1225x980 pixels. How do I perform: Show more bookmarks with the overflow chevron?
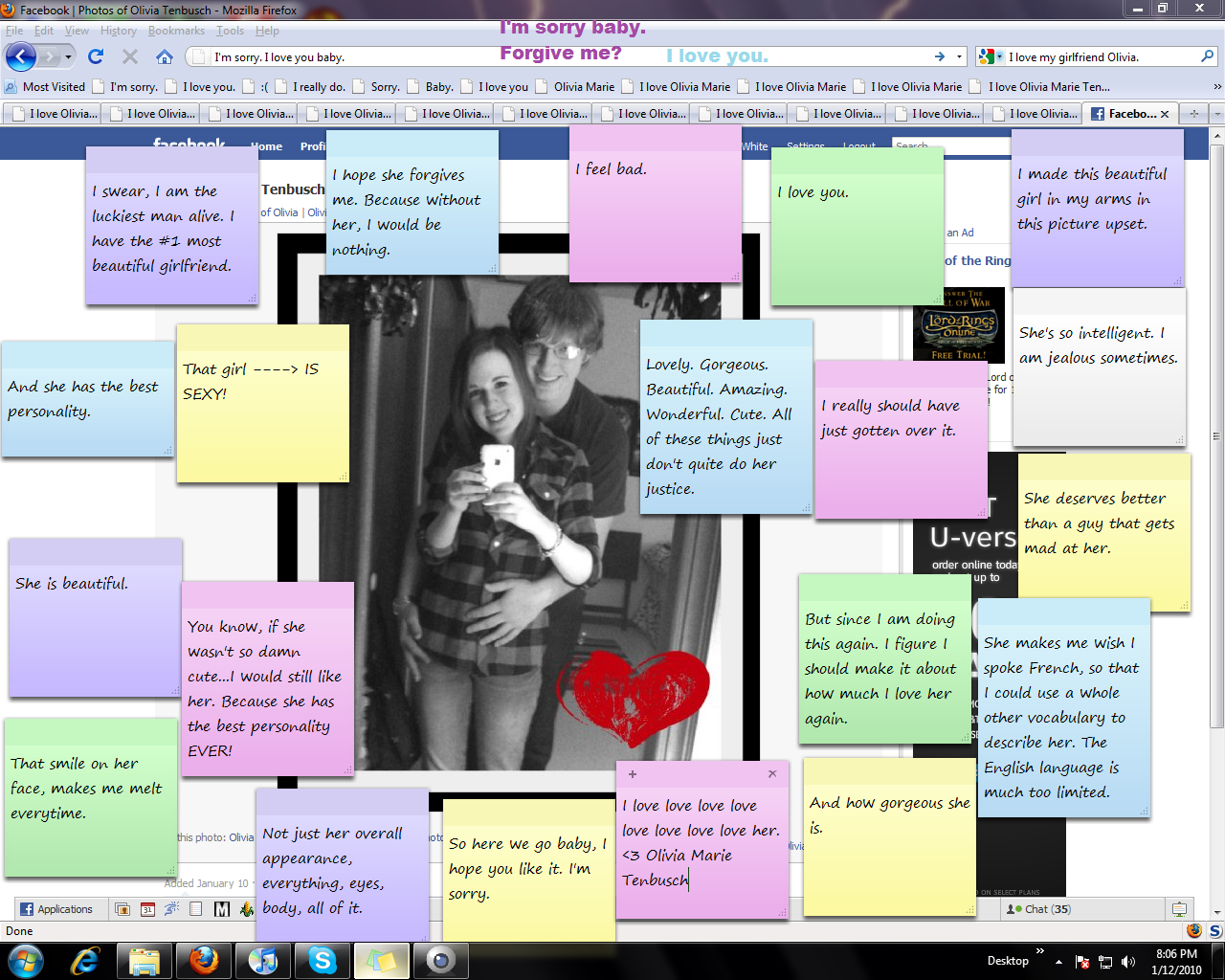click(x=1216, y=86)
